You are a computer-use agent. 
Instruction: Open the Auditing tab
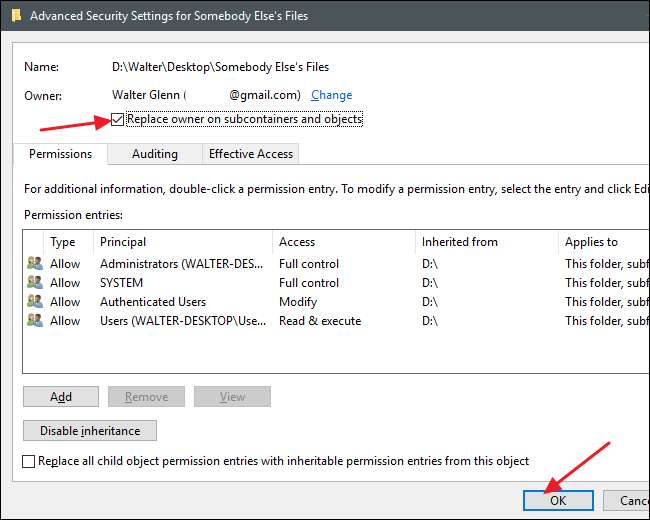click(x=155, y=154)
